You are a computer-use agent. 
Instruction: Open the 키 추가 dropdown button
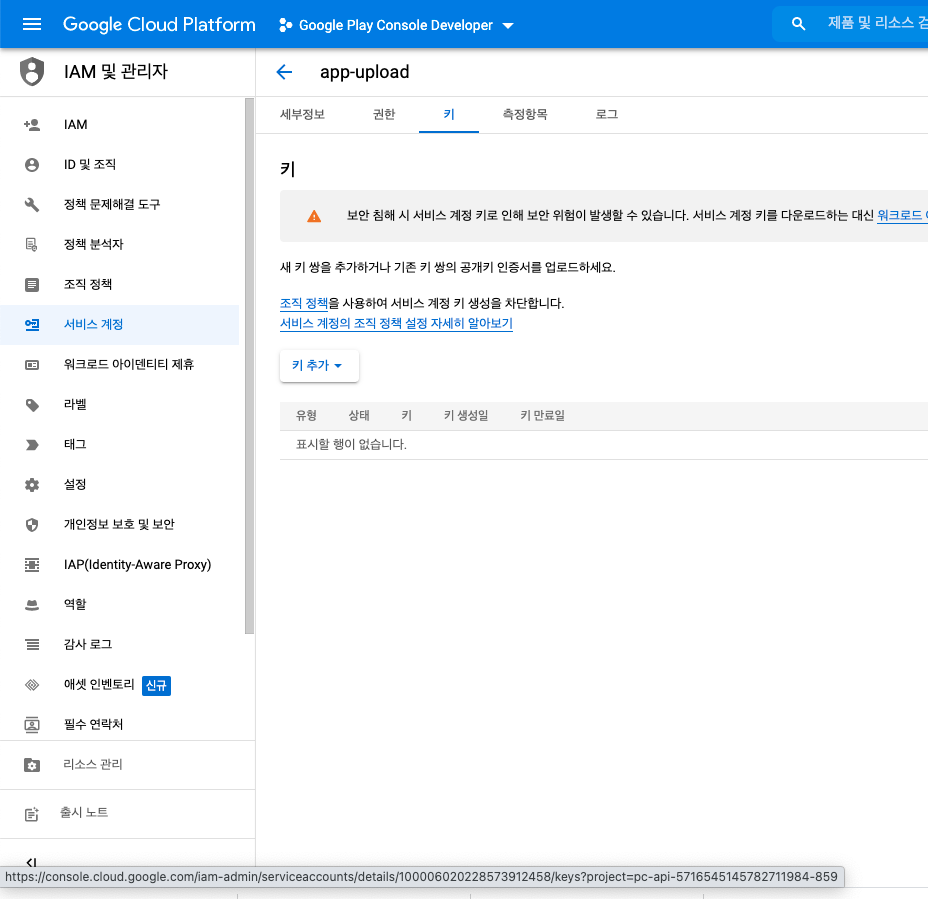point(319,366)
